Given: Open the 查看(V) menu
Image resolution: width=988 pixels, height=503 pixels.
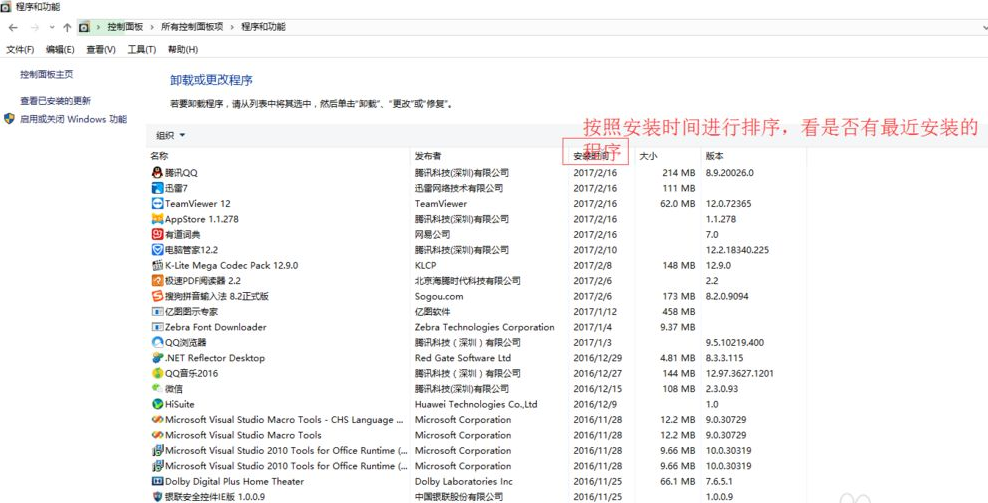Looking at the screenshot, I should 101,49.
